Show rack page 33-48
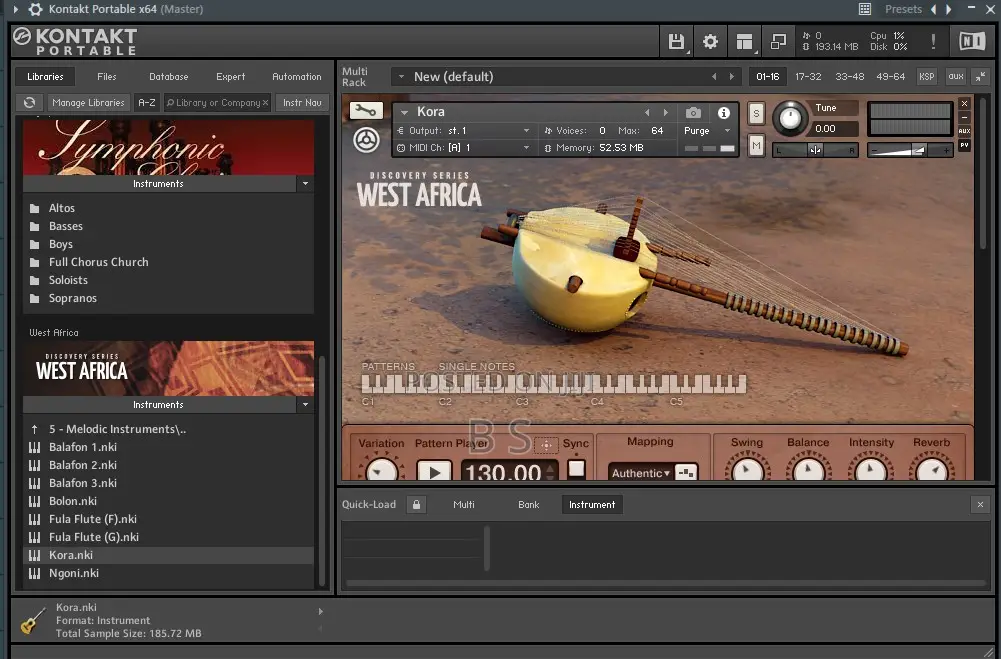The width and height of the screenshot is (1001, 659). click(850, 77)
